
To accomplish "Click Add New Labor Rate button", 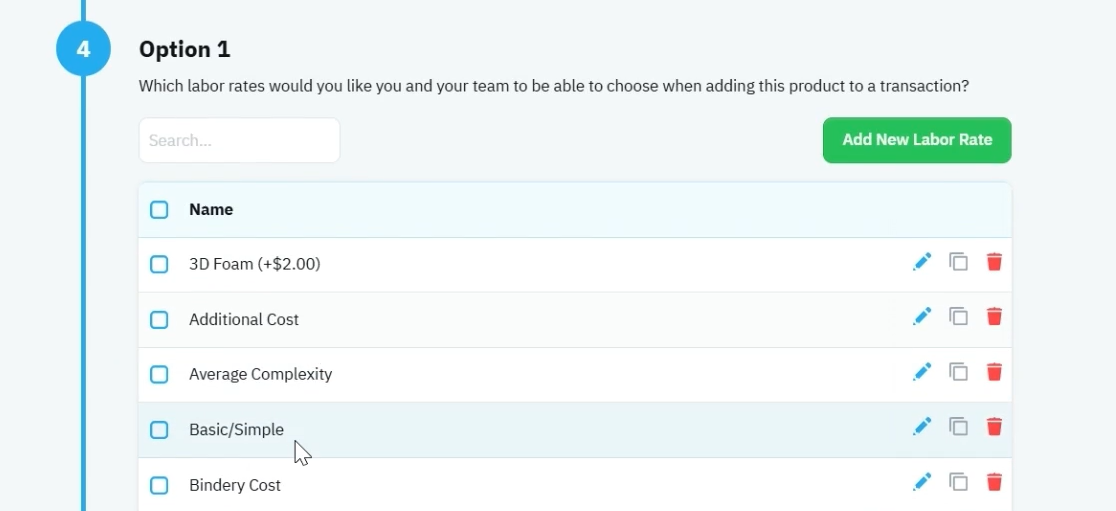I will (x=917, y=140).
